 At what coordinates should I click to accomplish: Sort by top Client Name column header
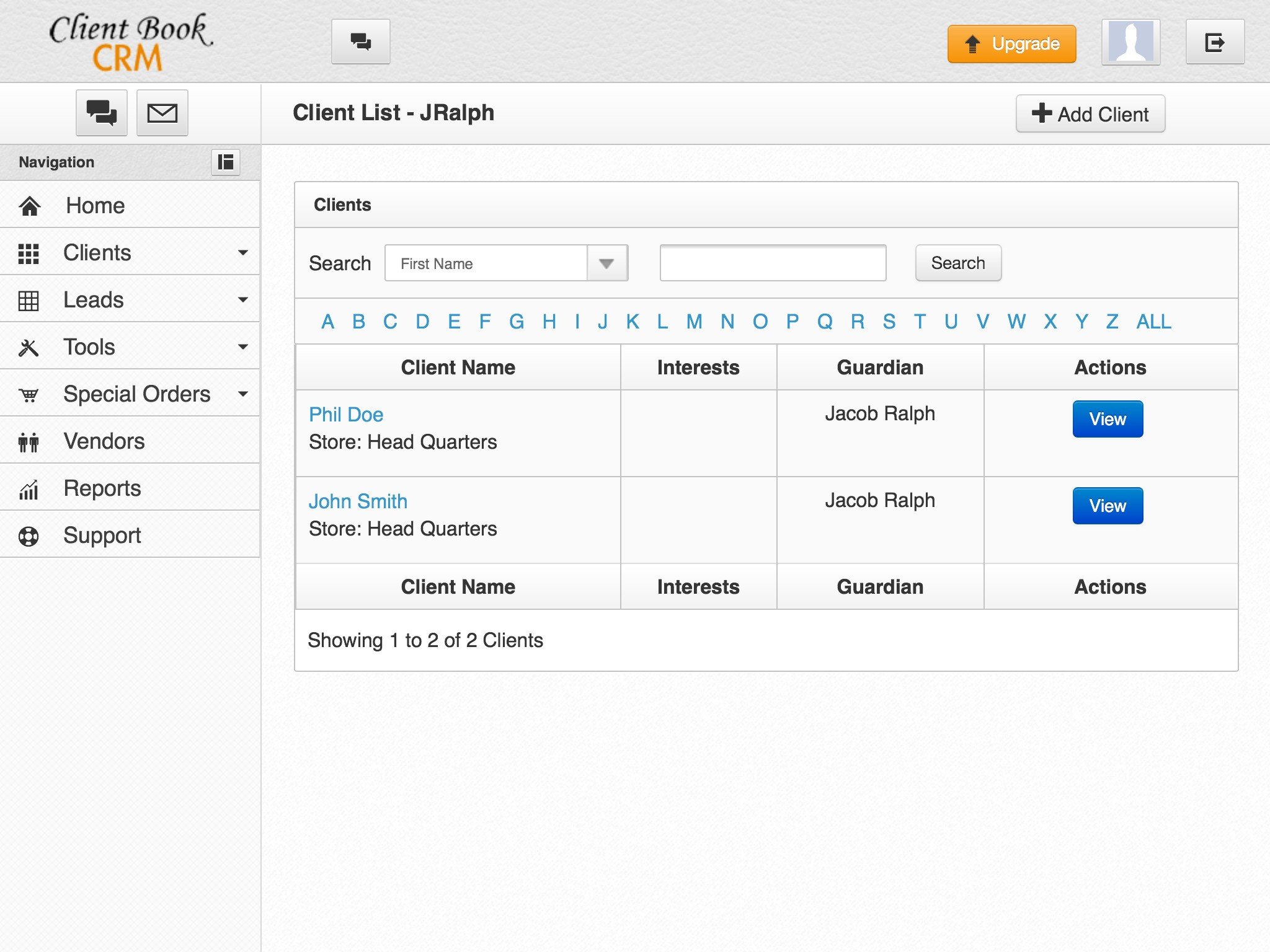pyautogui.click(x=458, y=368)
